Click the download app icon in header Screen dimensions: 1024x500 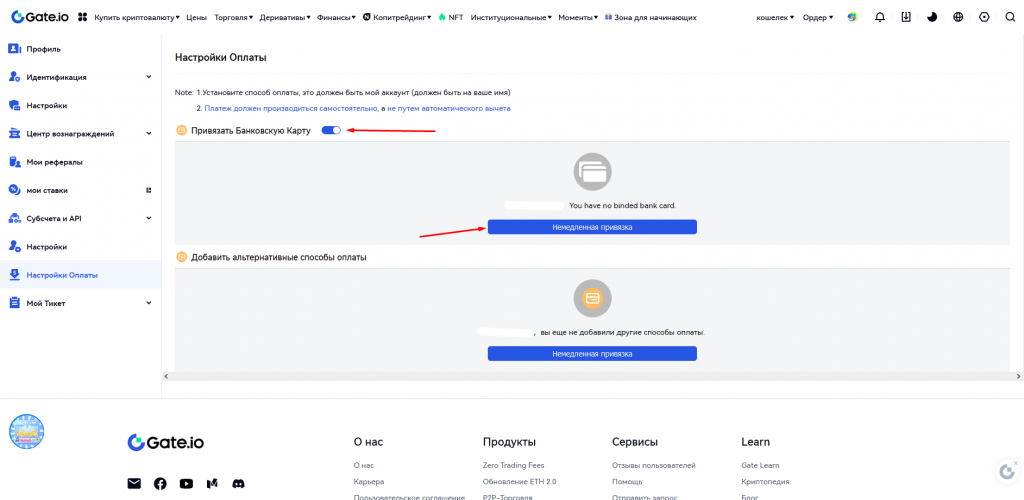[x=906, y=17]
